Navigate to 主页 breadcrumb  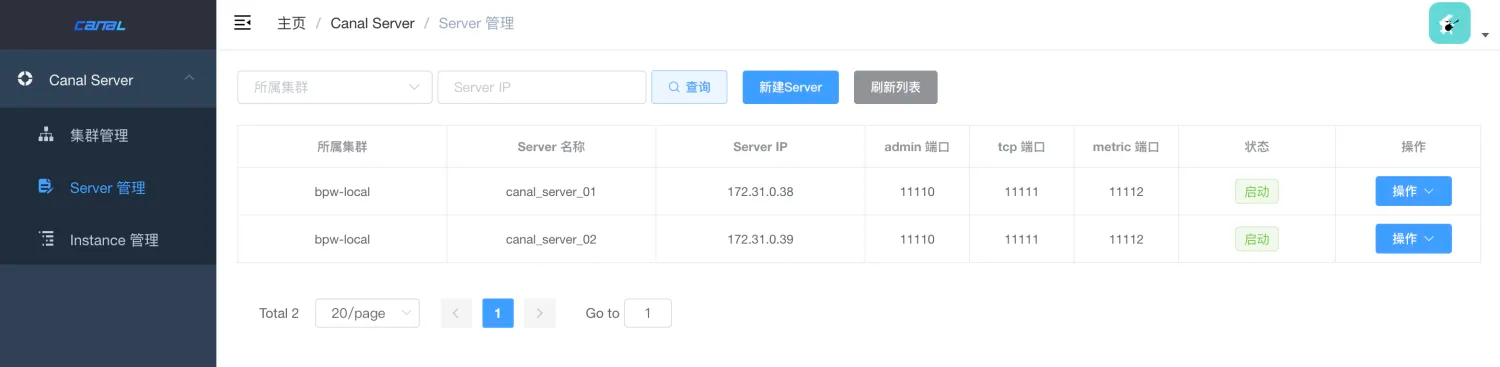coord(291,23)
